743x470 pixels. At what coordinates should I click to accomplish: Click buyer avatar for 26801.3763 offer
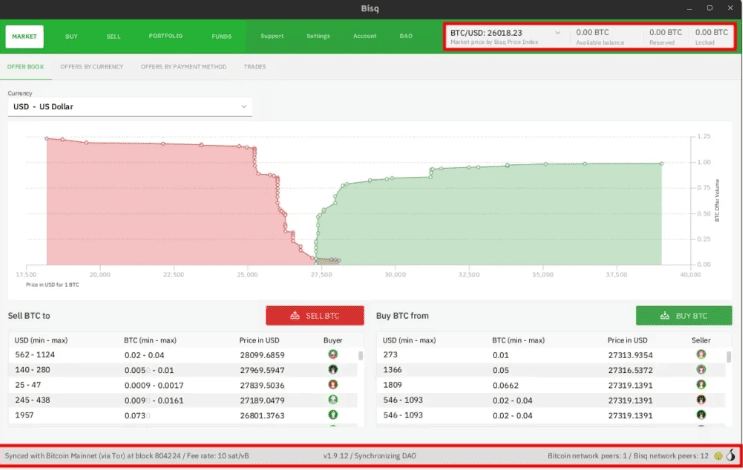[333, 415]
